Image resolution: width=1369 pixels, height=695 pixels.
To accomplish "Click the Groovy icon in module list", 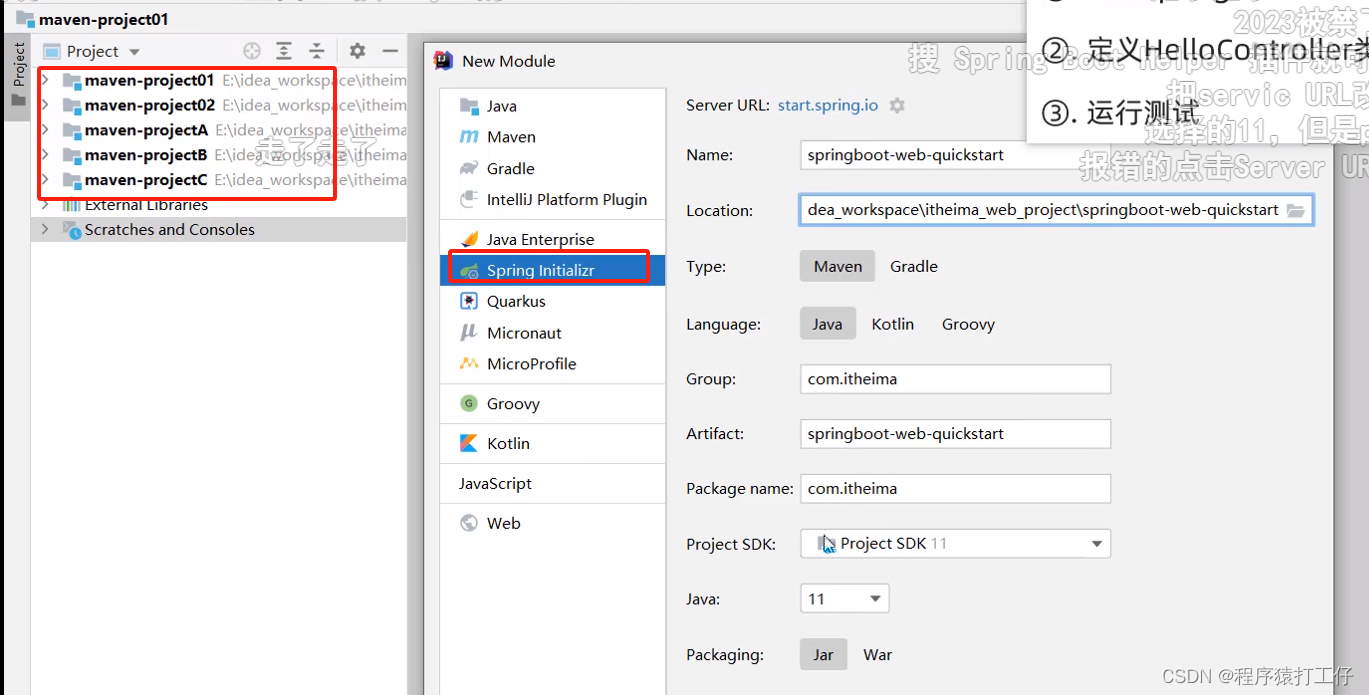I will tap(468, 403).
